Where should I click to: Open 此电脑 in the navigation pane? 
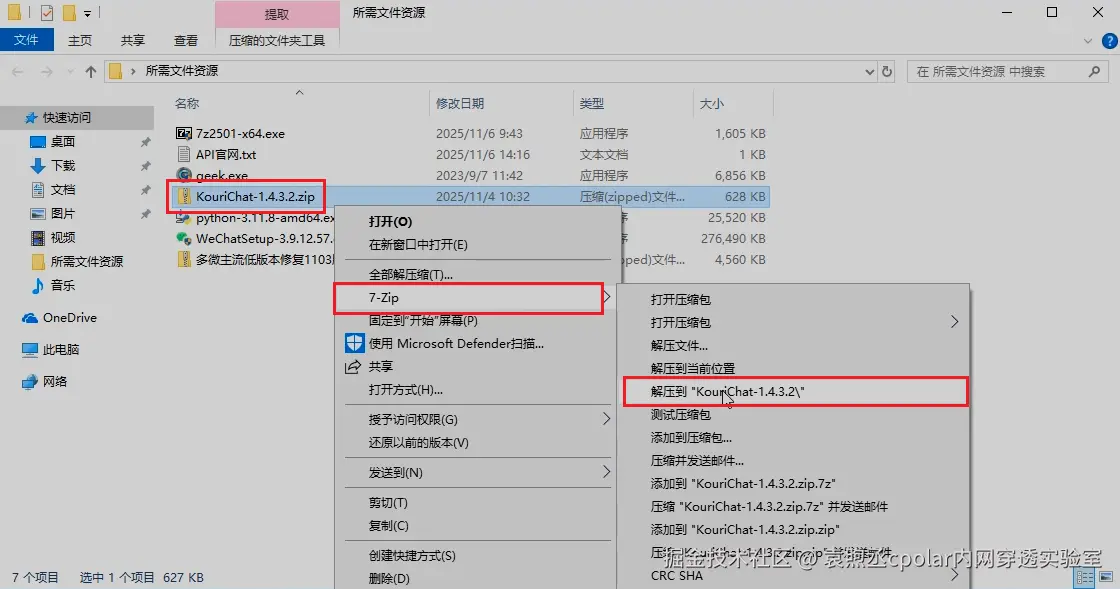click(61, 350)
